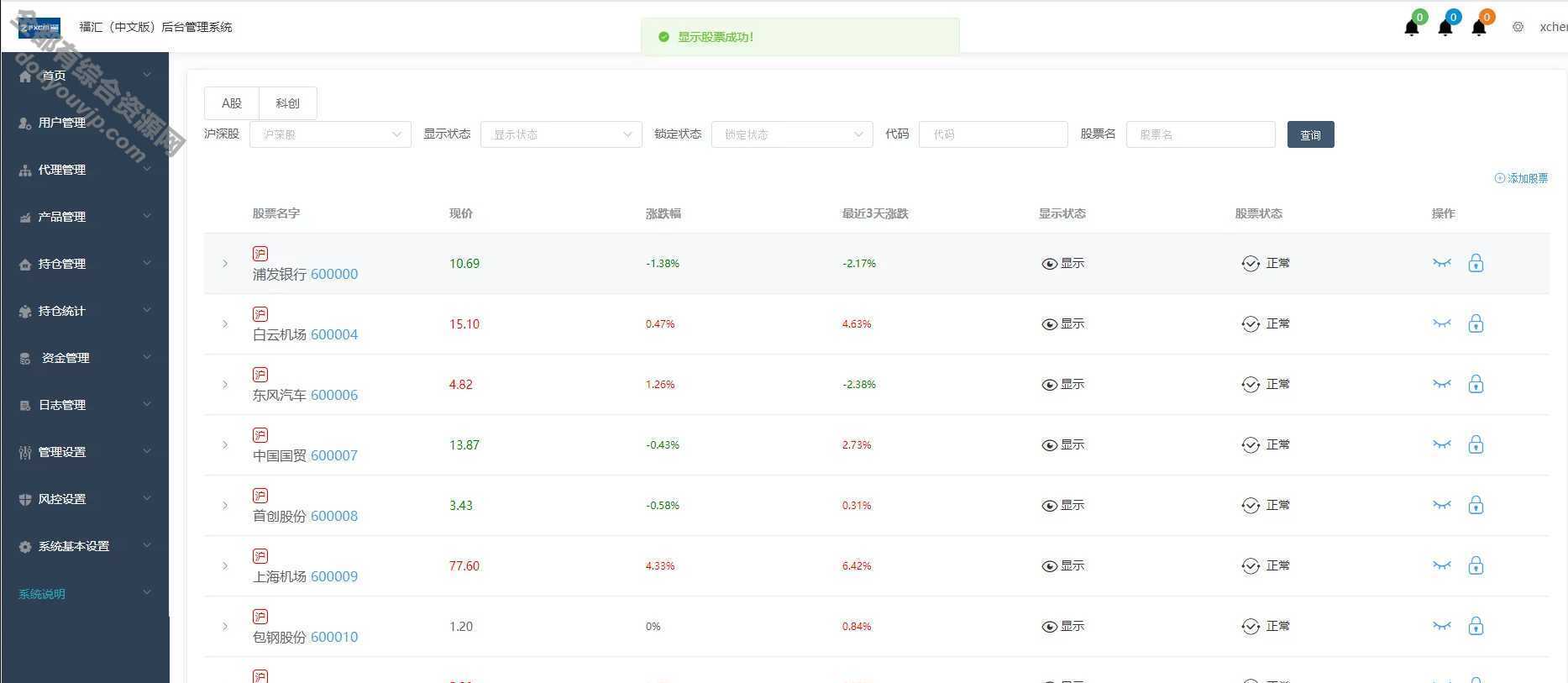Open the 显示状态 dropdown filter
Image resolution: width=1568 pixels, height=683 pixels.
[561, 134]
